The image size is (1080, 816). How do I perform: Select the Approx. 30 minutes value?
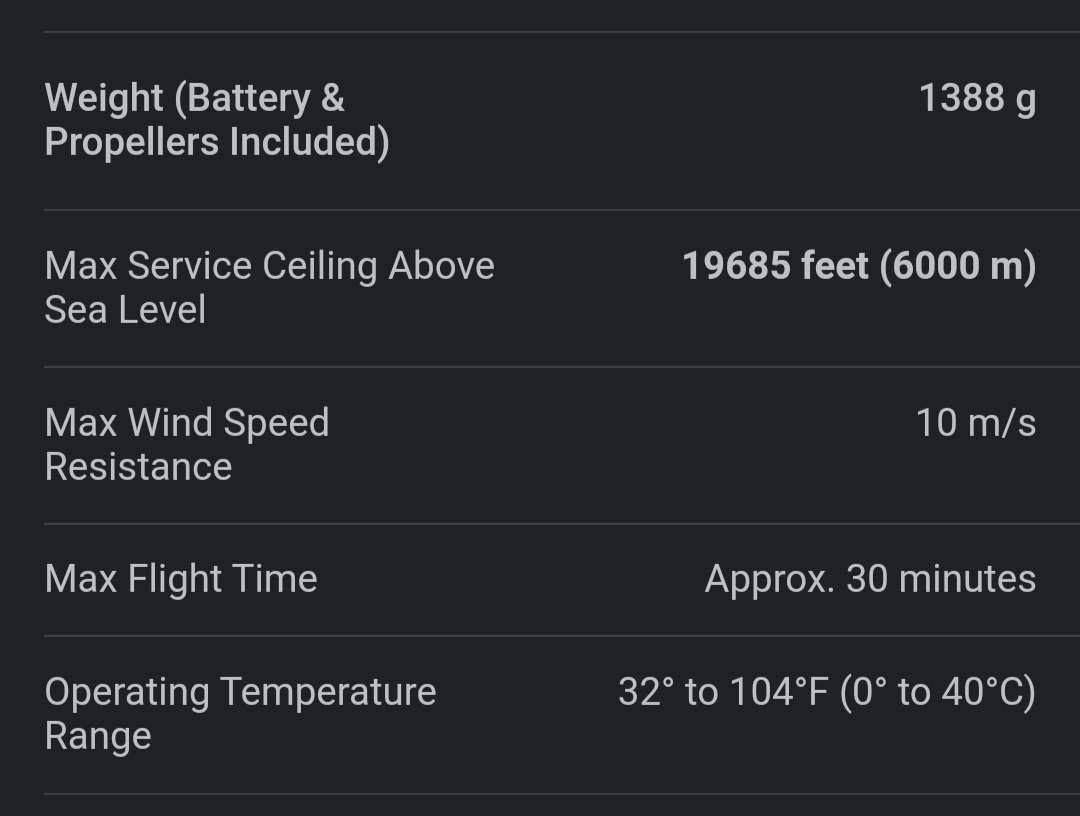coord(870,579)
